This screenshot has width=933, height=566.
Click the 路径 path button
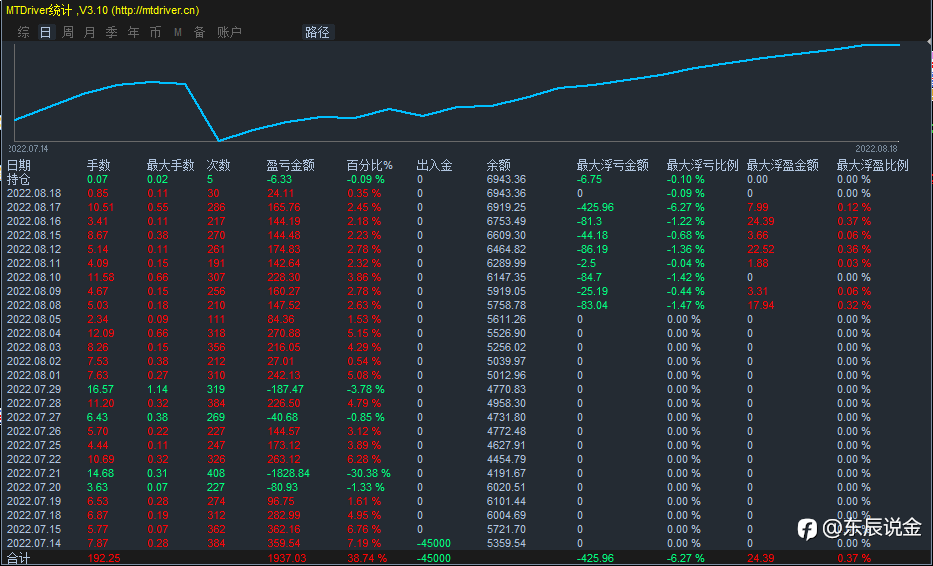click(317, 32)
